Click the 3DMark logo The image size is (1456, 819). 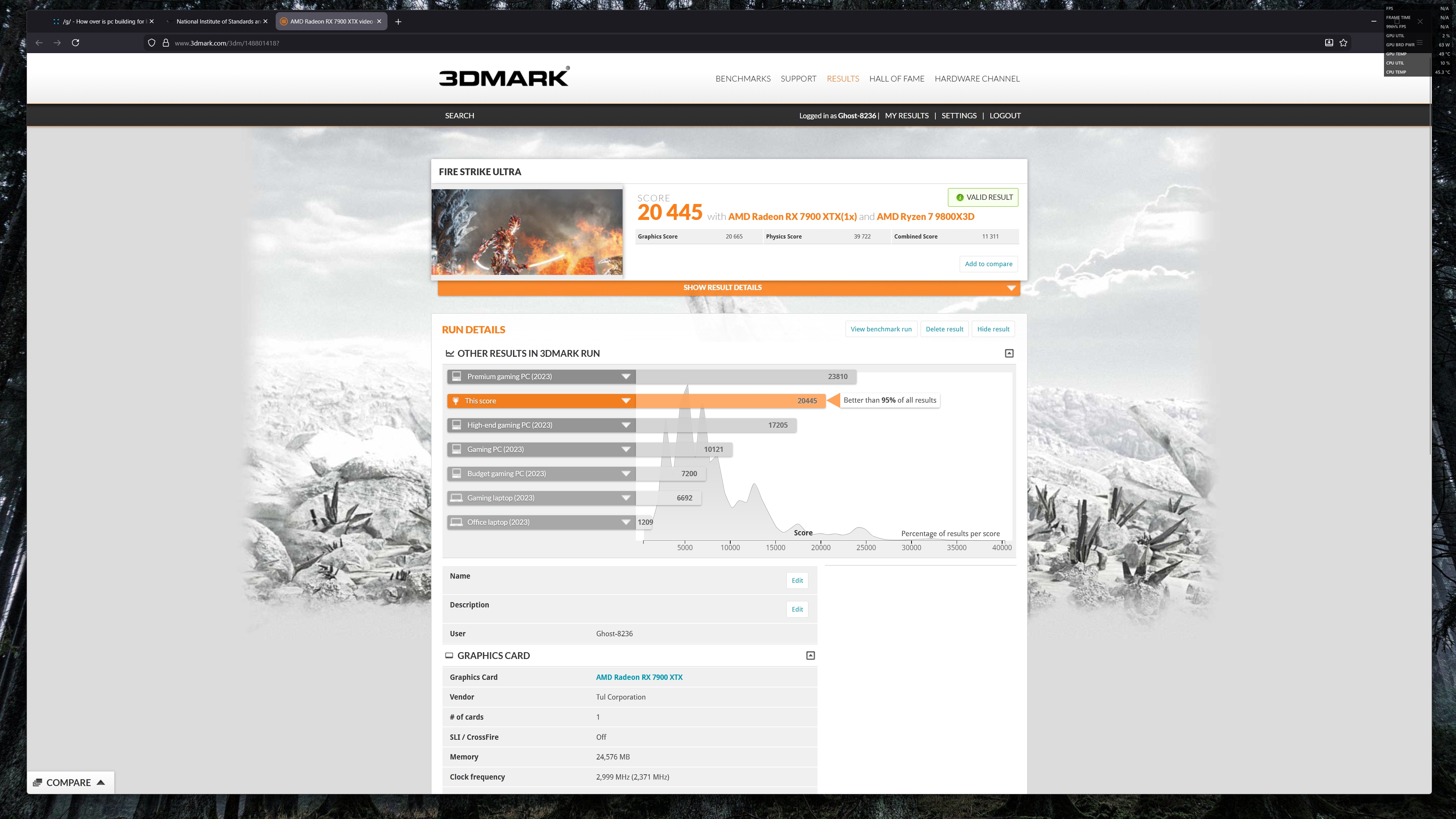[x=504, y=77]
